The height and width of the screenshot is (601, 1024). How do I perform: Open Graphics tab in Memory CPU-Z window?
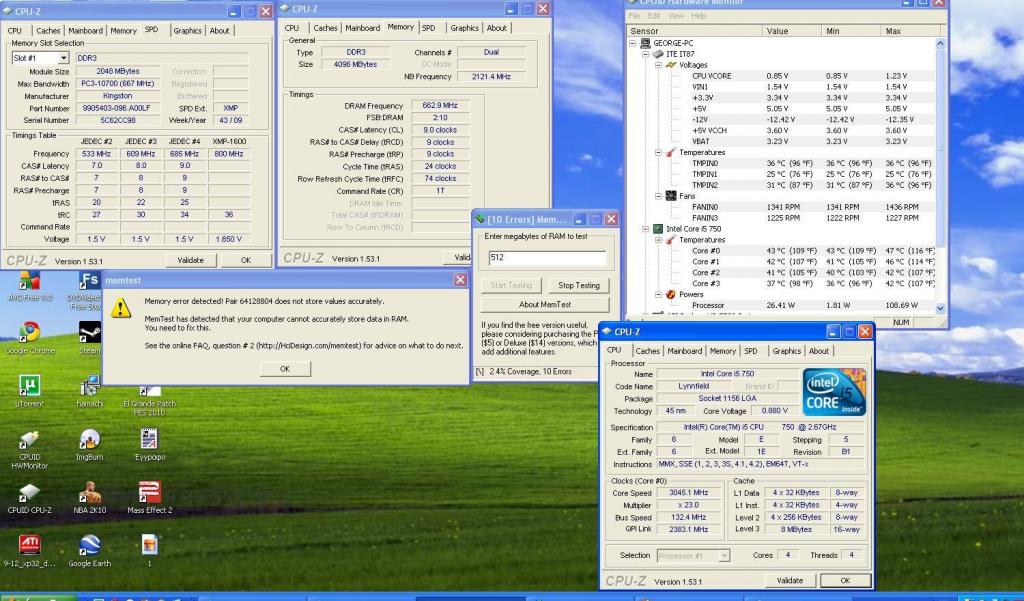pyautogui.click(x=464, y=28)
